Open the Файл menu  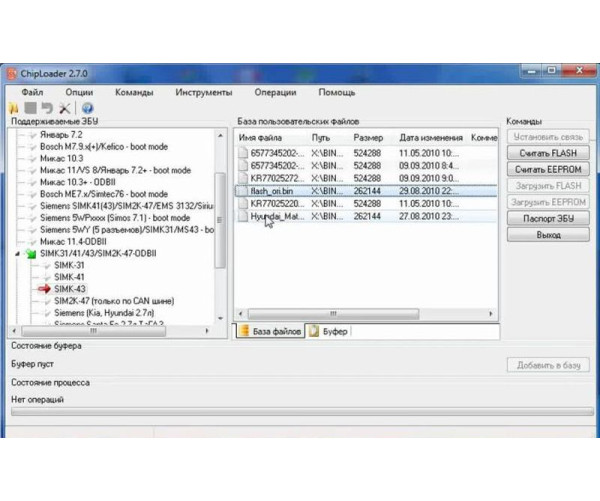(31, 92)
